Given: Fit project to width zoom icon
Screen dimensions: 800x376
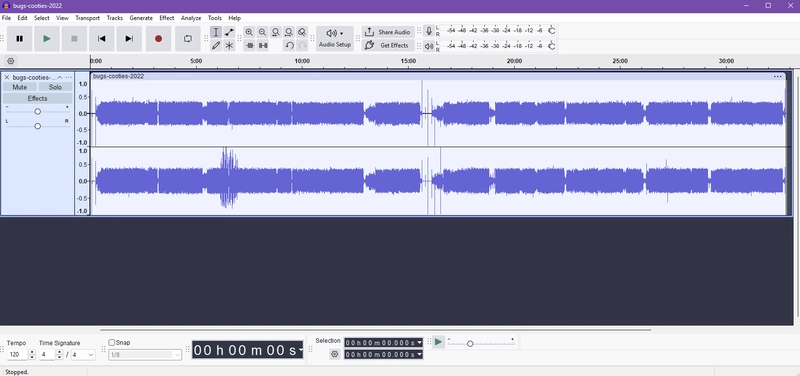Looking at the screenshot, I should (x=289, y=32).
